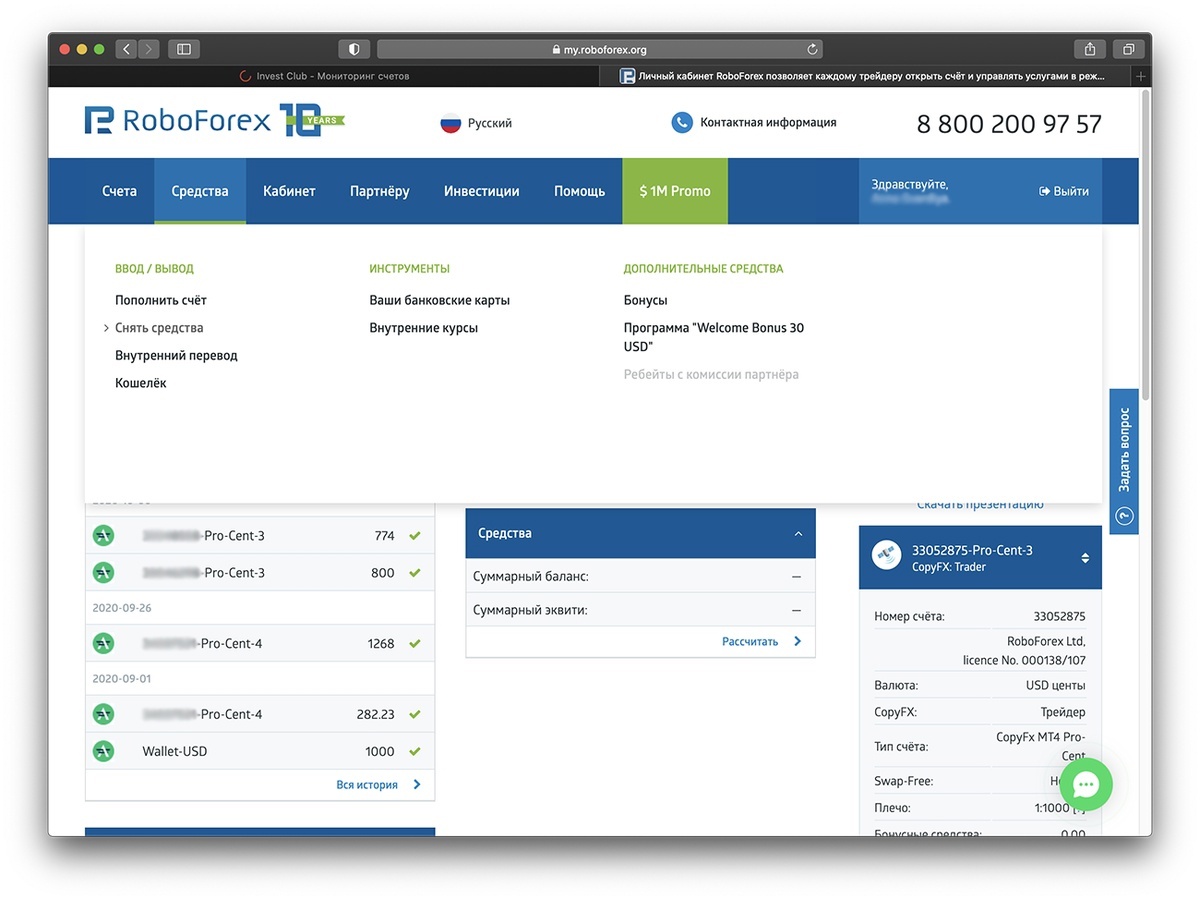Click Safari back navigation arrow

click(x=126, y=48)
